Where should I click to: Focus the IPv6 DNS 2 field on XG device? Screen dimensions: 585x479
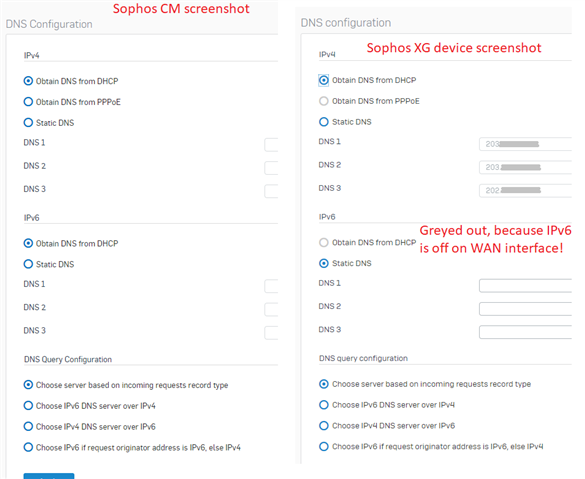525,309
